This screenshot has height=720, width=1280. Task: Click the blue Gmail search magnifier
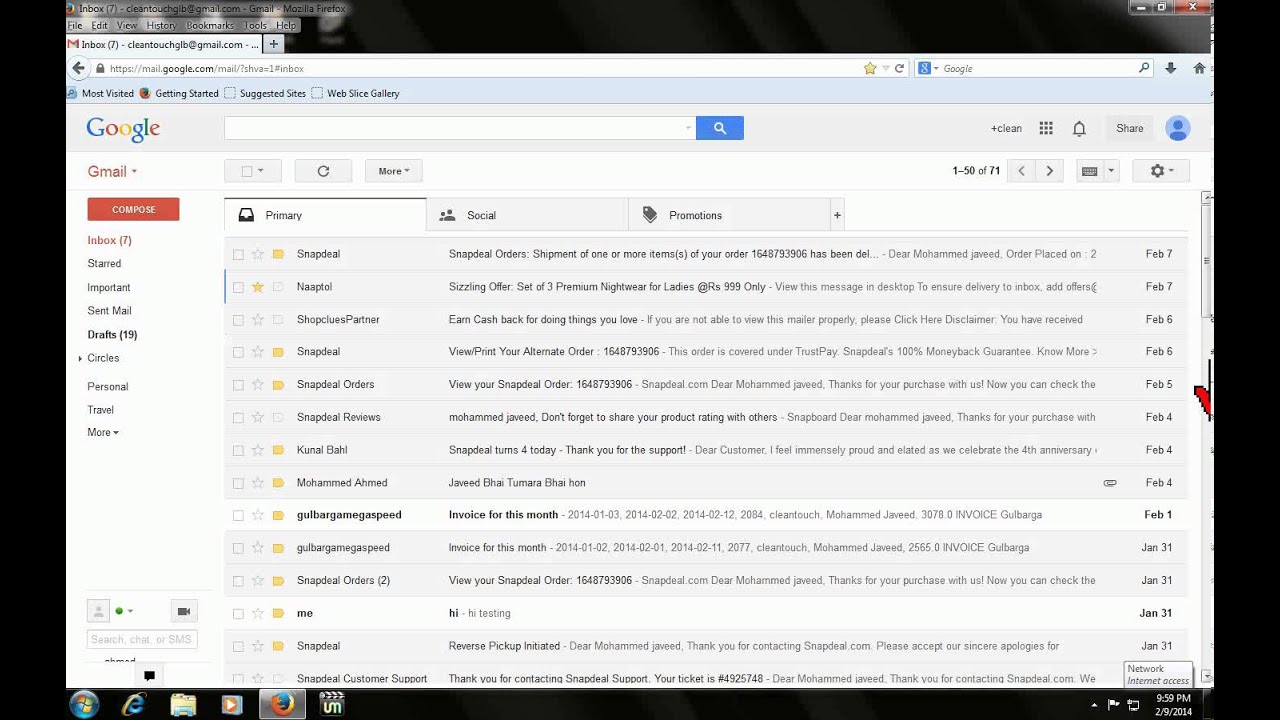(719, 128)
